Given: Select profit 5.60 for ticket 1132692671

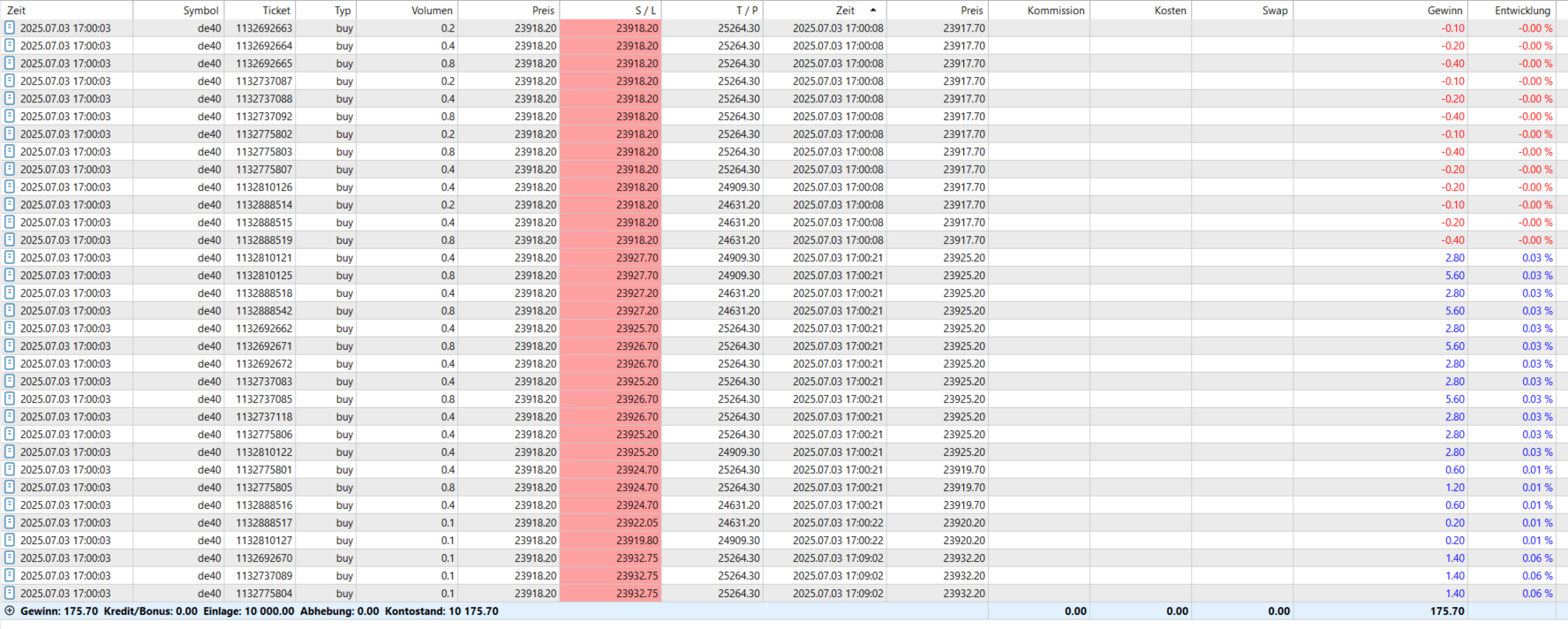Looking at the screenshot, I should pos(1454,346).
